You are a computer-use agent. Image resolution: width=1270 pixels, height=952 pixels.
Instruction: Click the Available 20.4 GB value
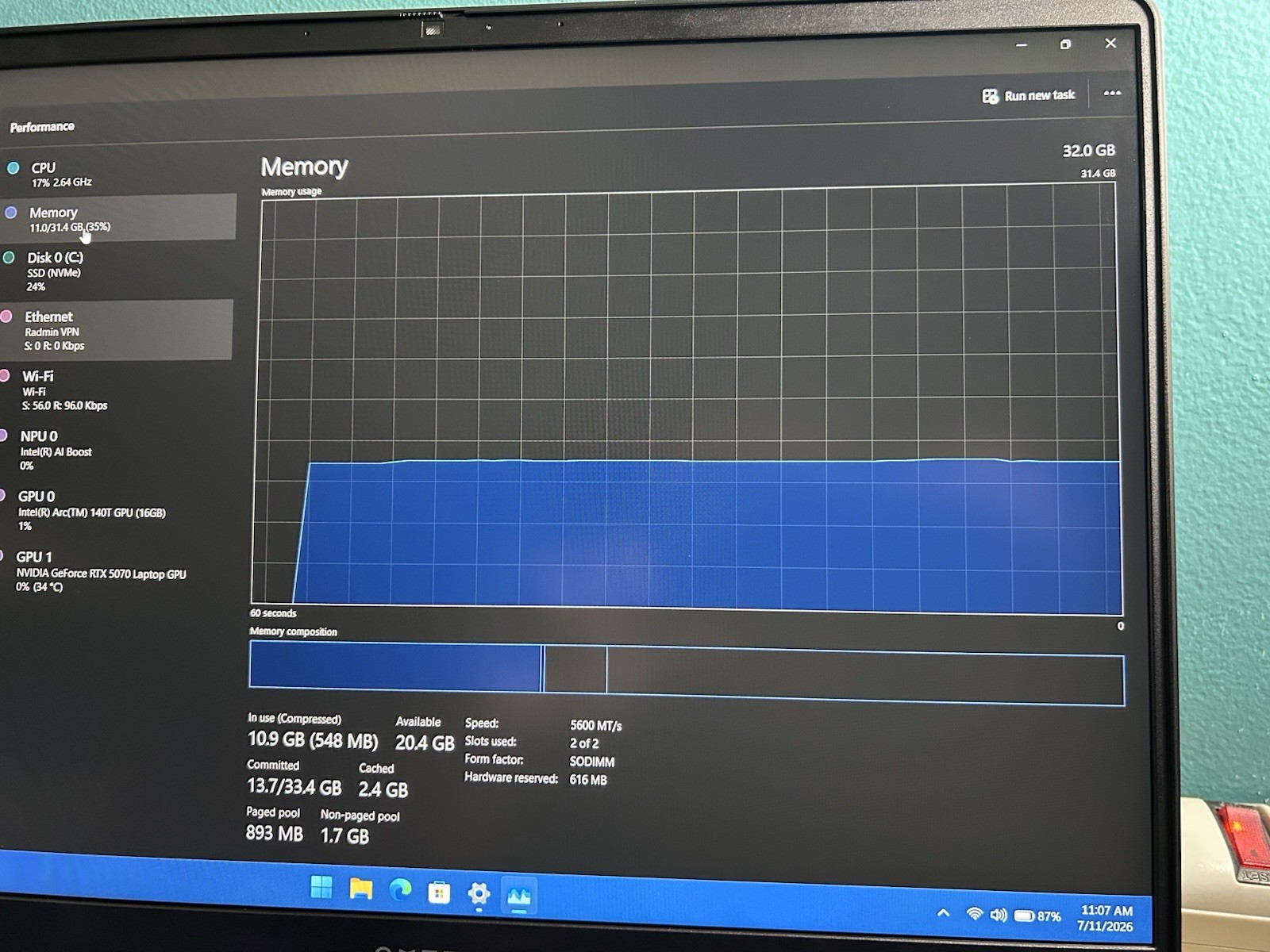tap(425, 743)
